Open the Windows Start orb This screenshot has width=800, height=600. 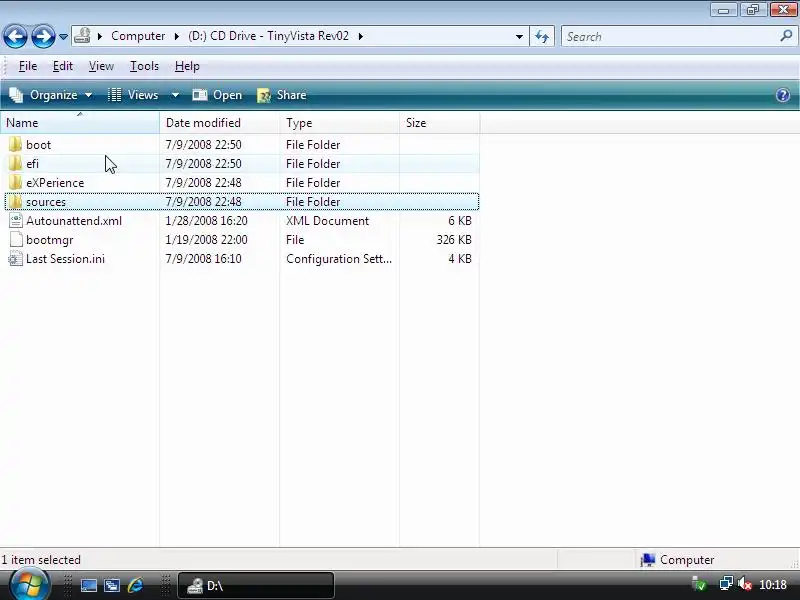pos(29,584)
